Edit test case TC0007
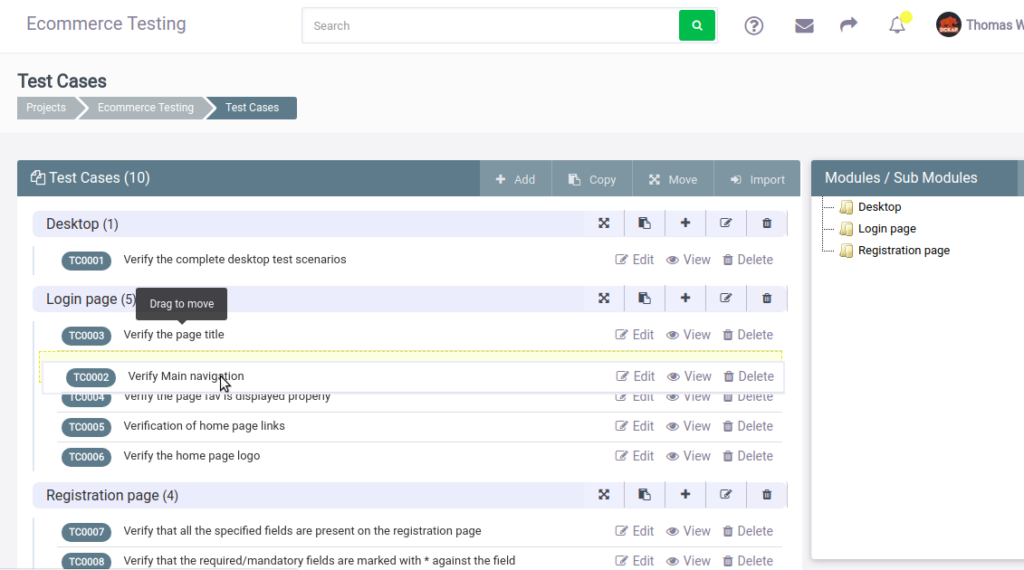 pyautogui.click(x=634, y=531)
